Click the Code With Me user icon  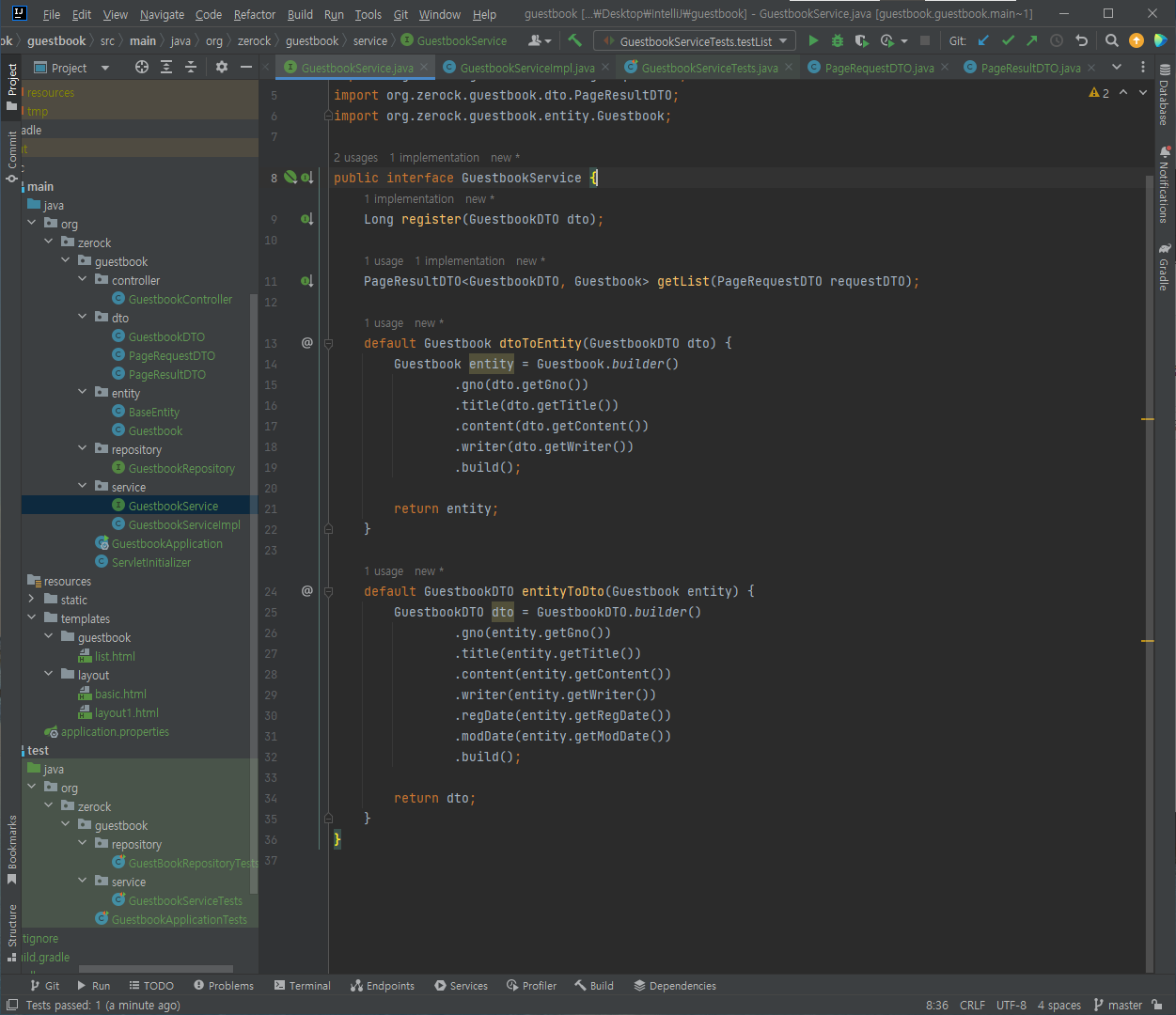pos(540,40)
